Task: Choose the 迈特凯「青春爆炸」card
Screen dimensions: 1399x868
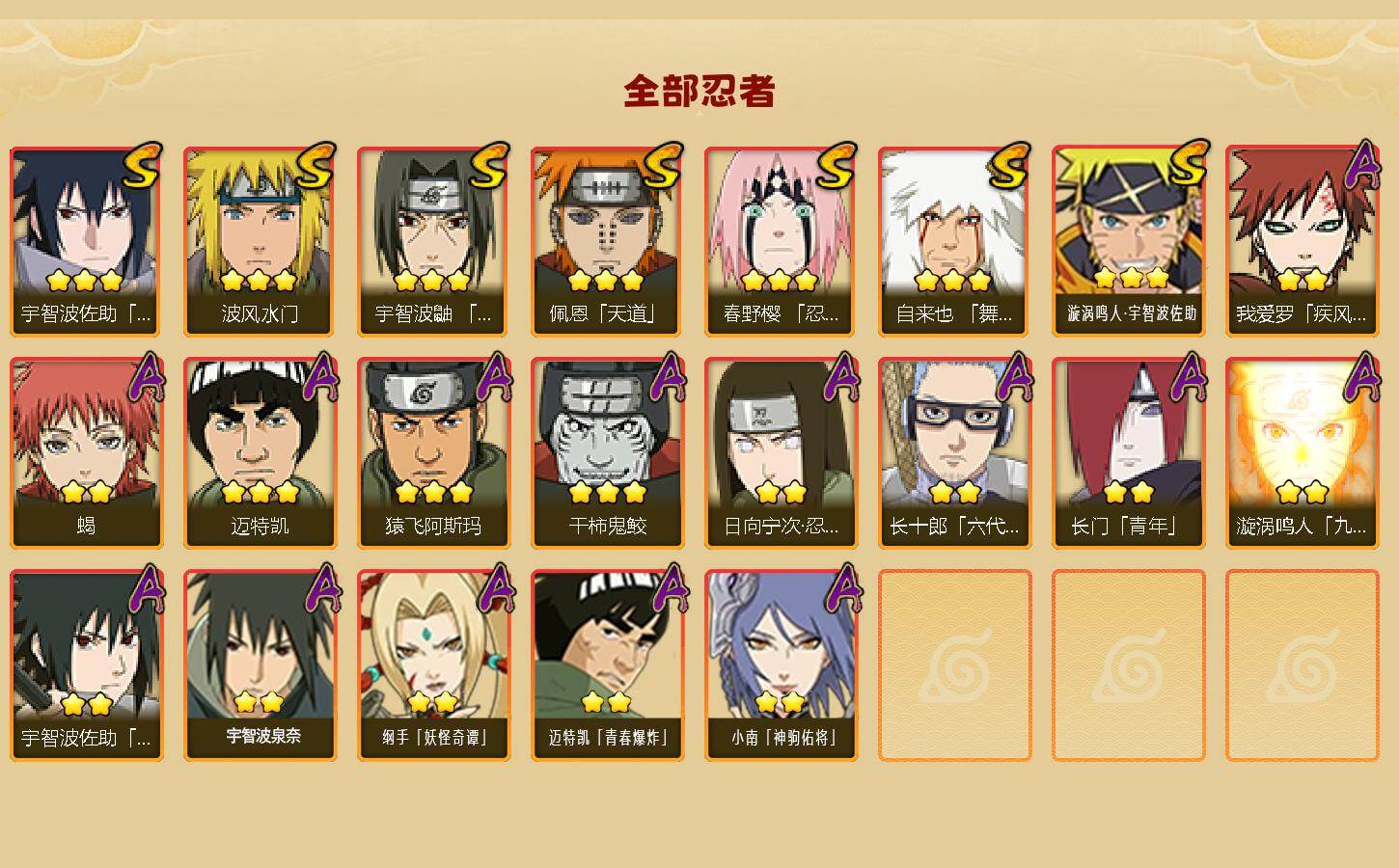Action: 607,665
